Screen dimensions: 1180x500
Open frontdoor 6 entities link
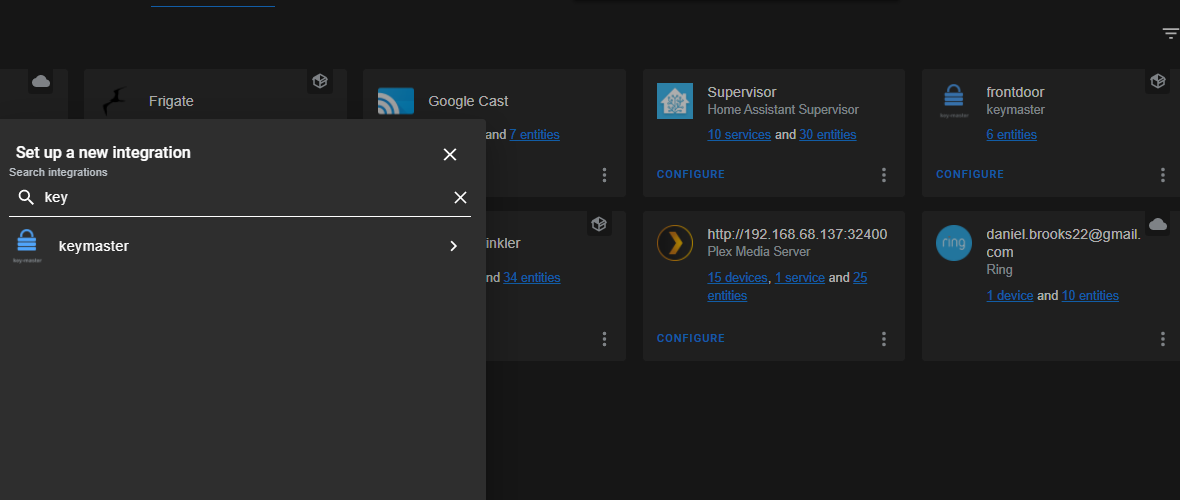pos(1011,135)
